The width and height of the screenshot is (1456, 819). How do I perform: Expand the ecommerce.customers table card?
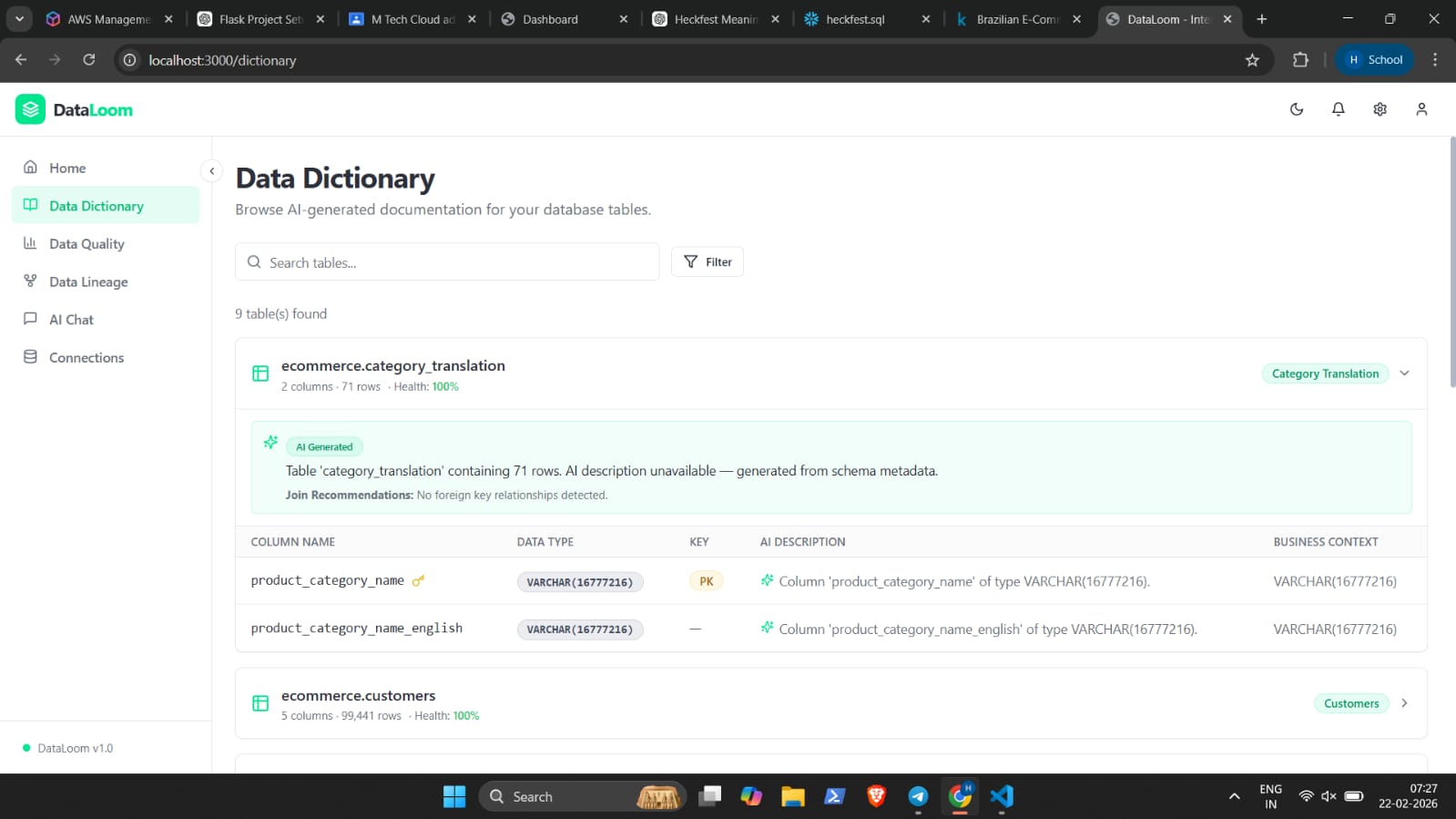pyautogui.click(x=1404, y=703)
